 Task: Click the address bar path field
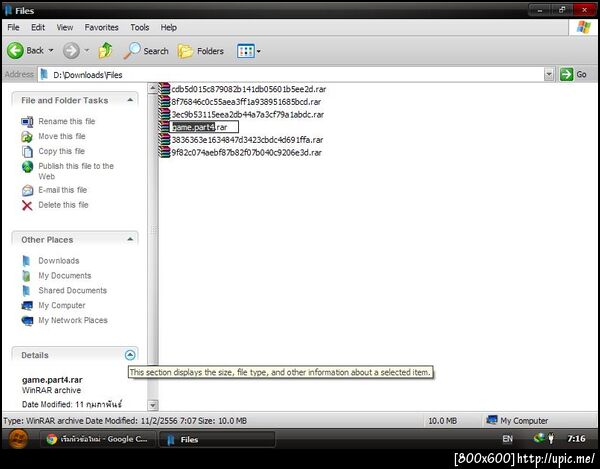pos(291,75)
